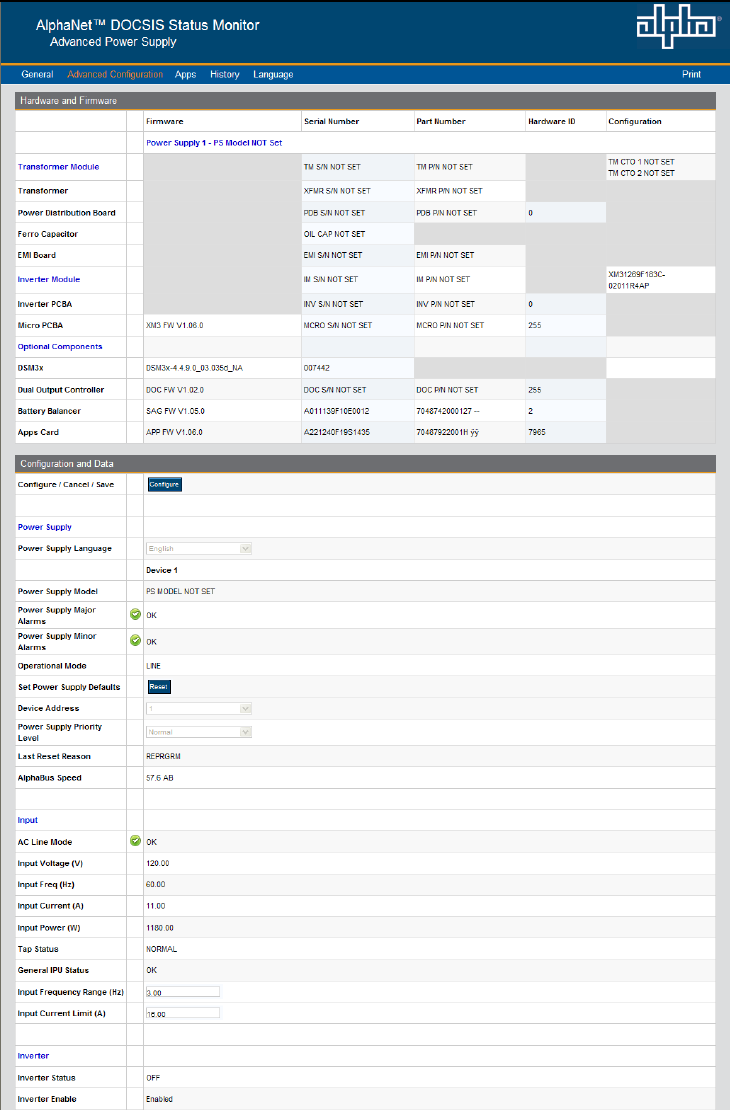The width and height of the screenshot is (730, 1110).
Task: Click Tap Status value NORMAL
Action: click(161, 949)
